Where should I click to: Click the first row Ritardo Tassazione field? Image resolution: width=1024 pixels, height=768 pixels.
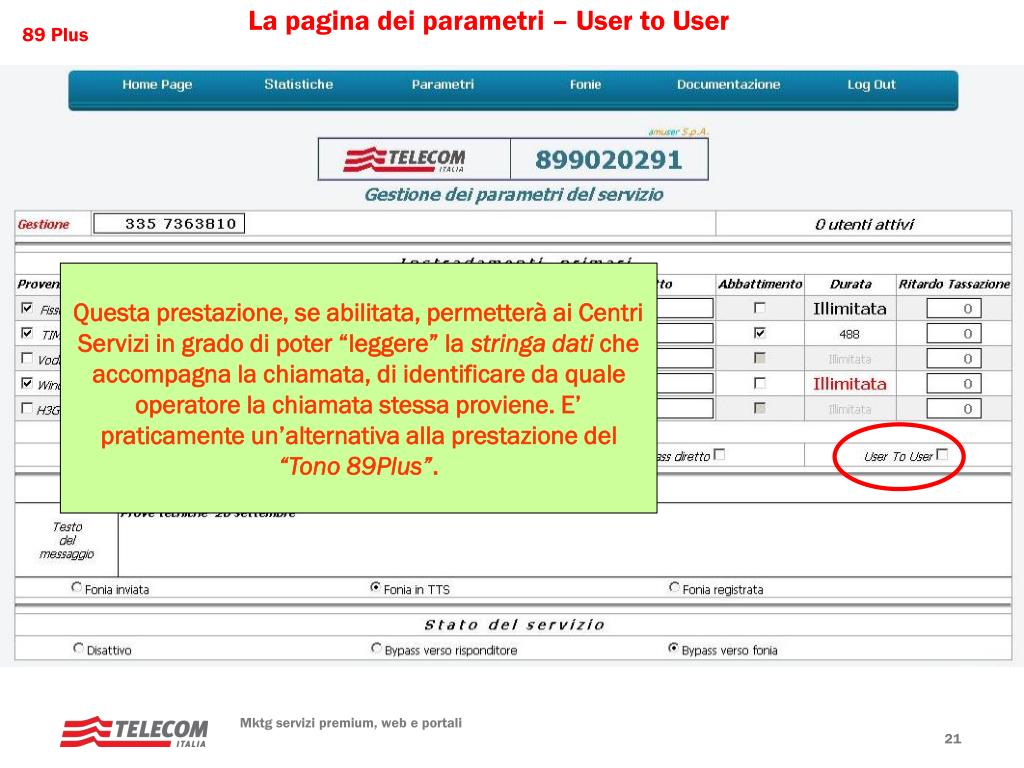[x=953, y=308]
